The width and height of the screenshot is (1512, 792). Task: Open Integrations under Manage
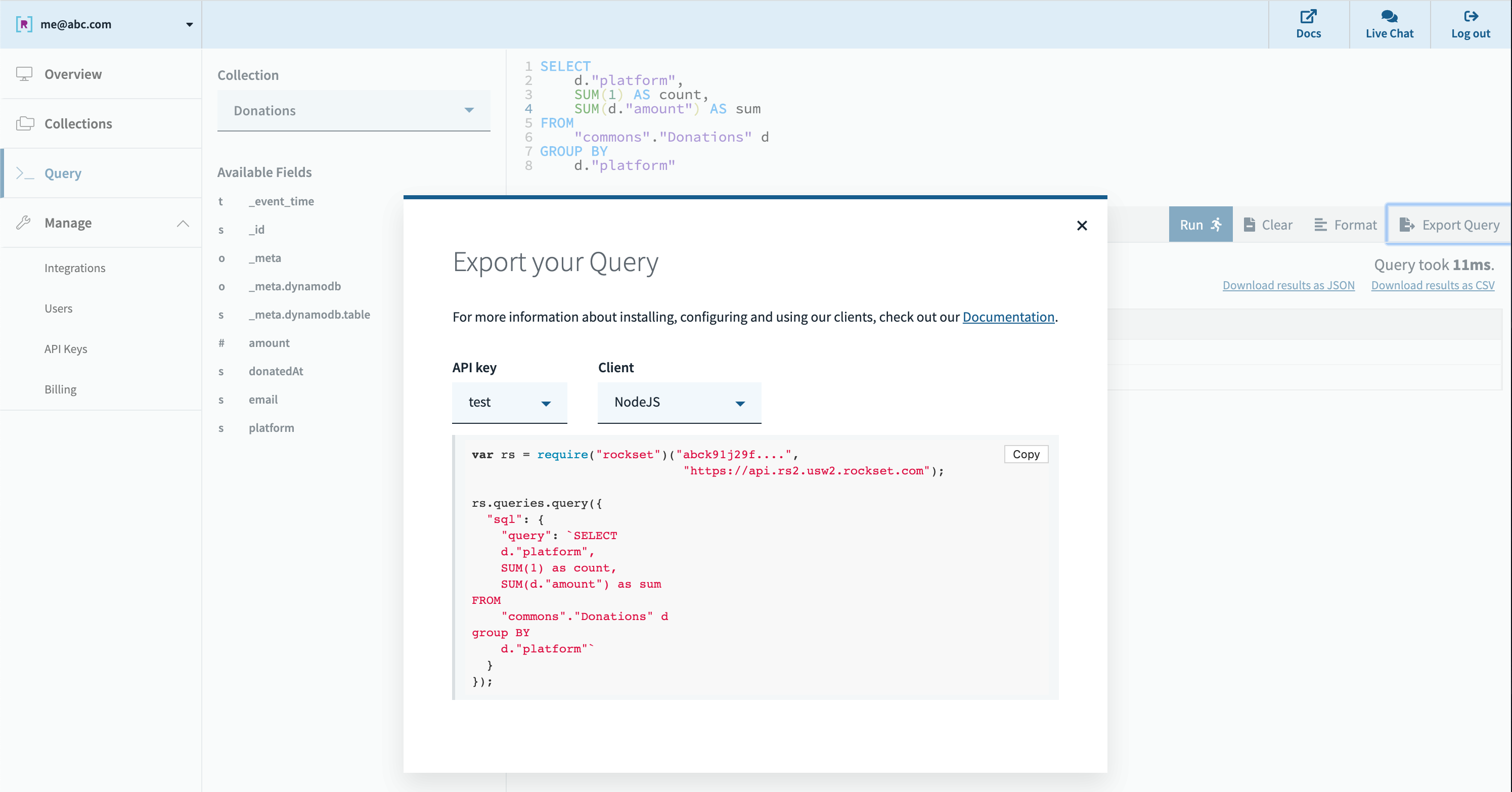pos(75,268)
